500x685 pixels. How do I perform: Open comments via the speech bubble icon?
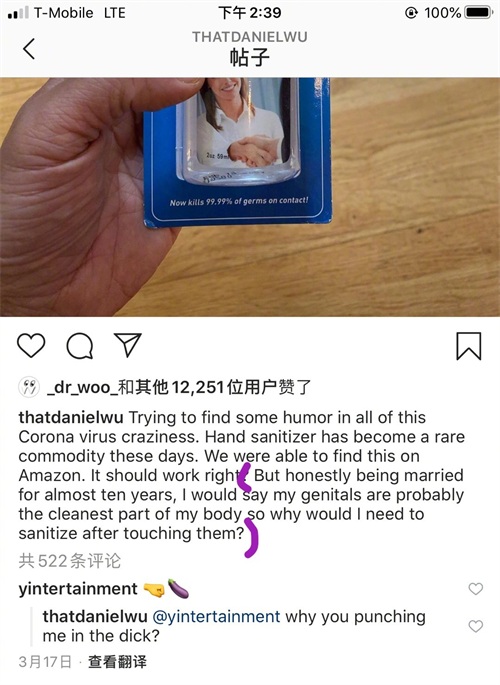click(79, 346)
